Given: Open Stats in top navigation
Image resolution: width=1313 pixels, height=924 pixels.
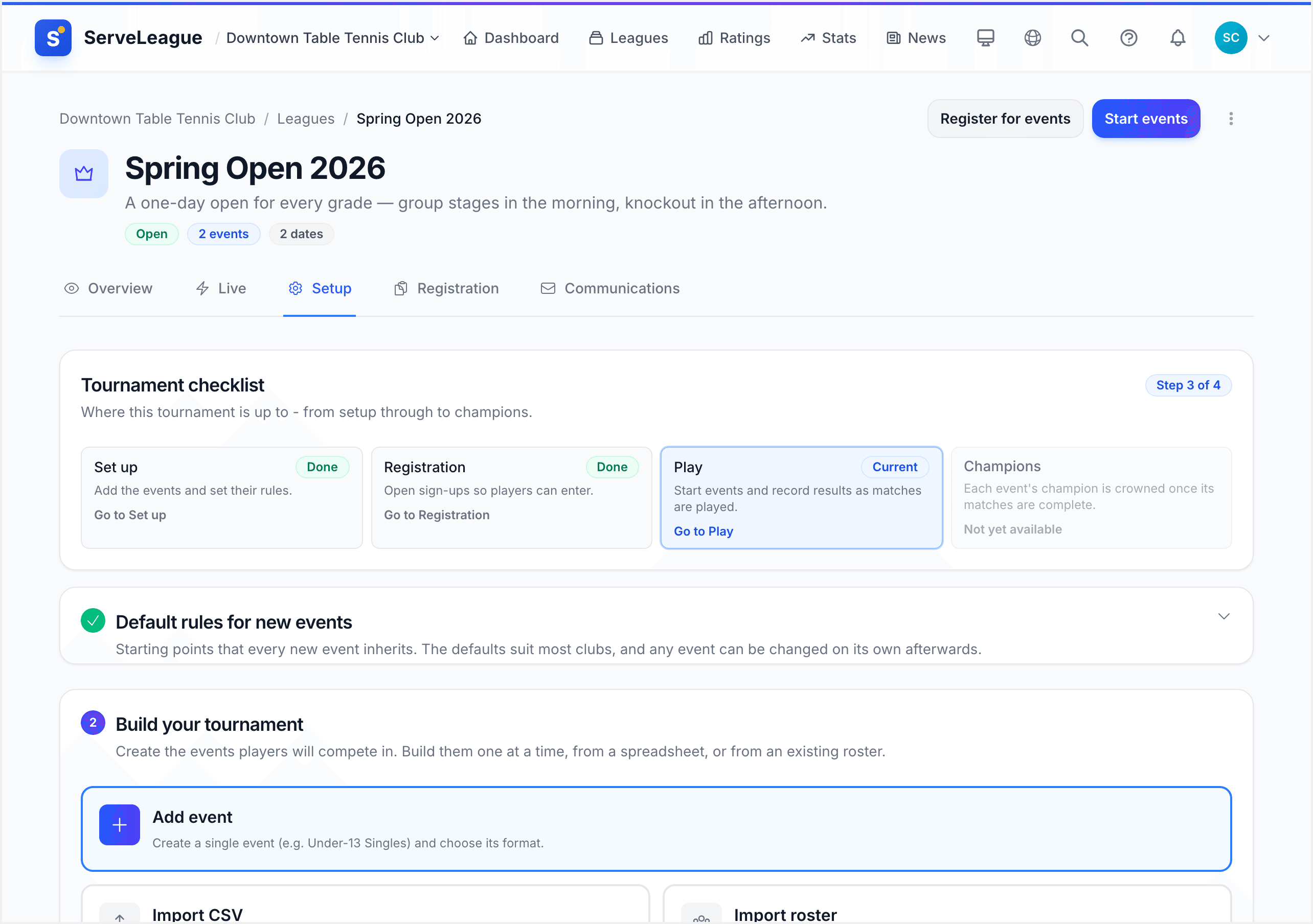Looking at the screenshot, I should coord(829,38).
